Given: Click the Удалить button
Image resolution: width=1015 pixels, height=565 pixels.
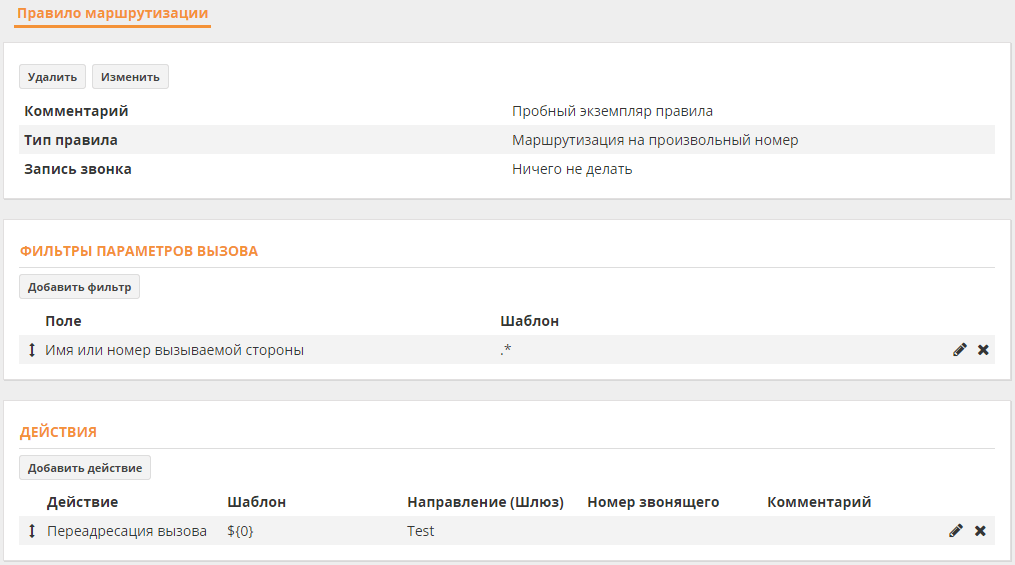Looking at the screenshot, I should pyautogui.click(x=52, y=76).
